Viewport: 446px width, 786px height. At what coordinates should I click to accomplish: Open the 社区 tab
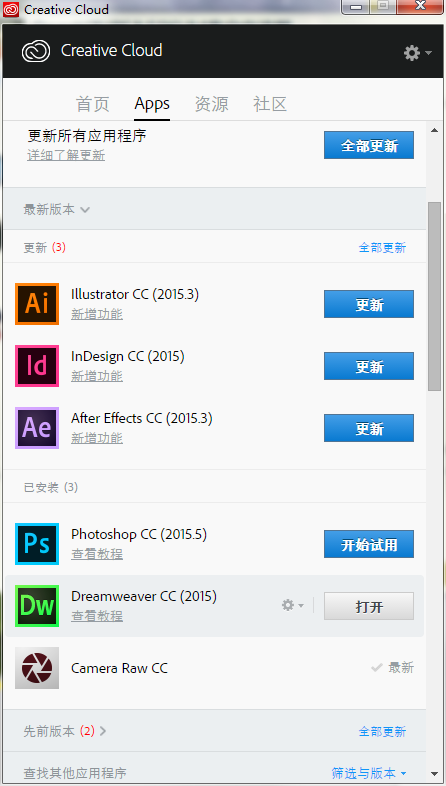(x=270, y=104)
